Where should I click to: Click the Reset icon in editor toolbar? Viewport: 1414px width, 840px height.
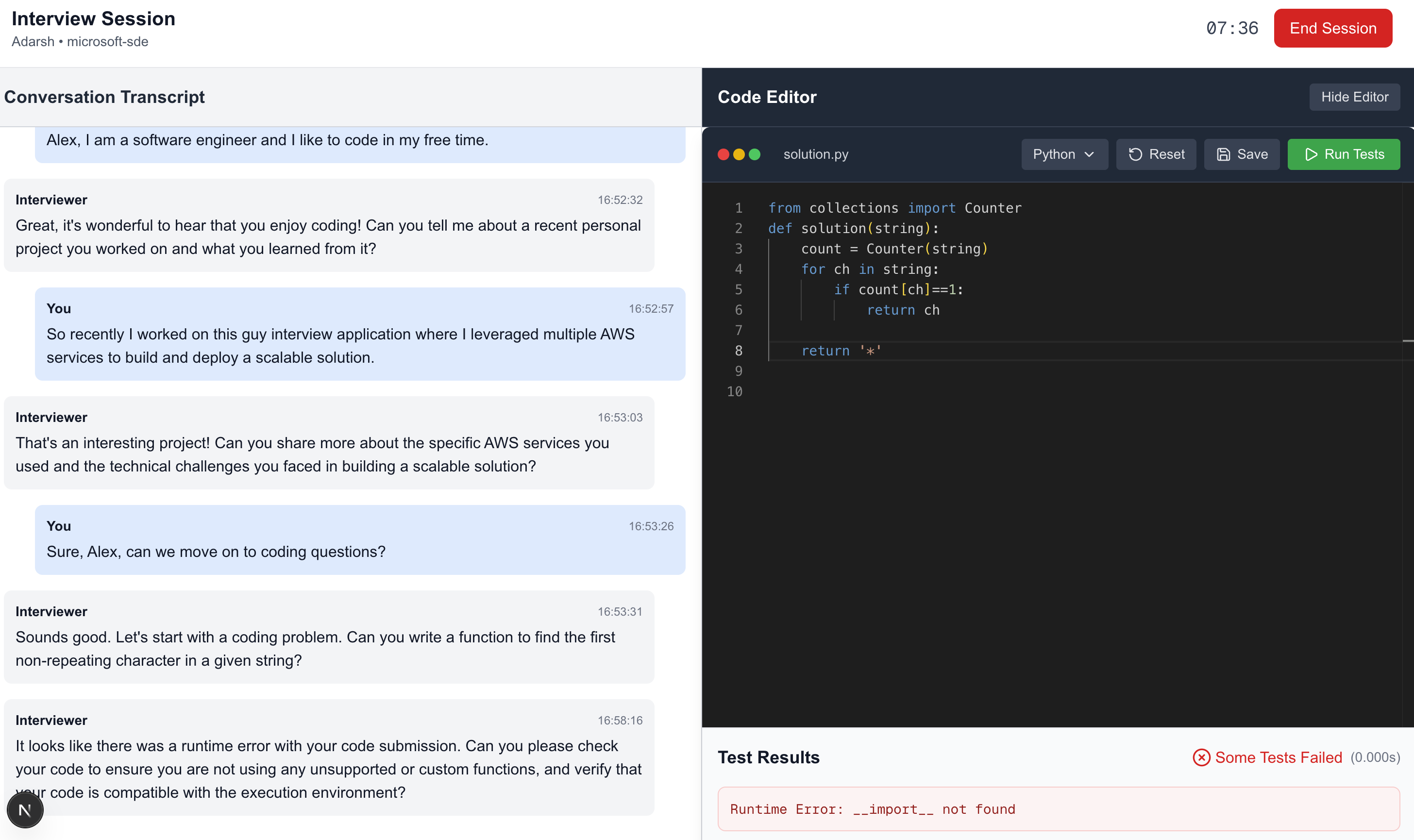(x=1135, y=154)
